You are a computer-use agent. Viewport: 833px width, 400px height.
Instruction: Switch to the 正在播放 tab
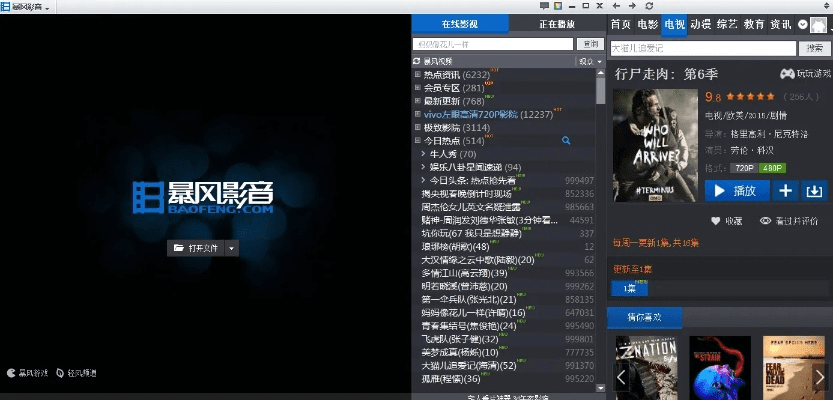(x=556, y=24)
